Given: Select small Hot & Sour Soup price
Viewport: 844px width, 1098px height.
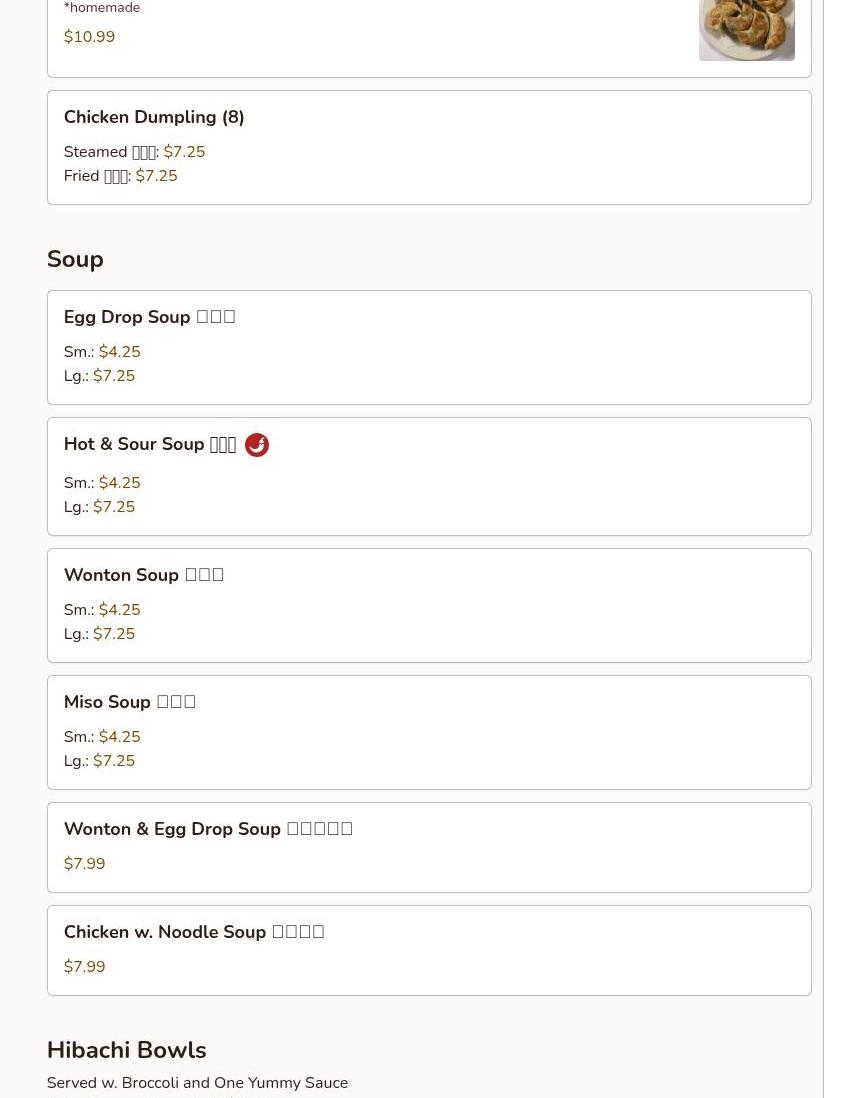Looking at the screenshot, I should click(x=119, y=483).
